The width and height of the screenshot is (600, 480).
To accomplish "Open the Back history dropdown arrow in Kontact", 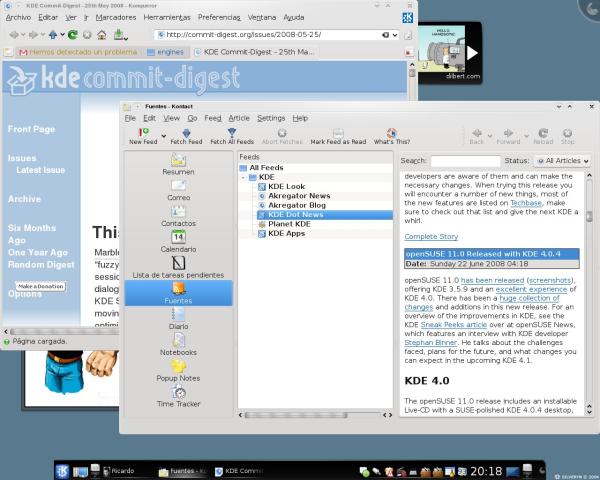I will 490,136.
